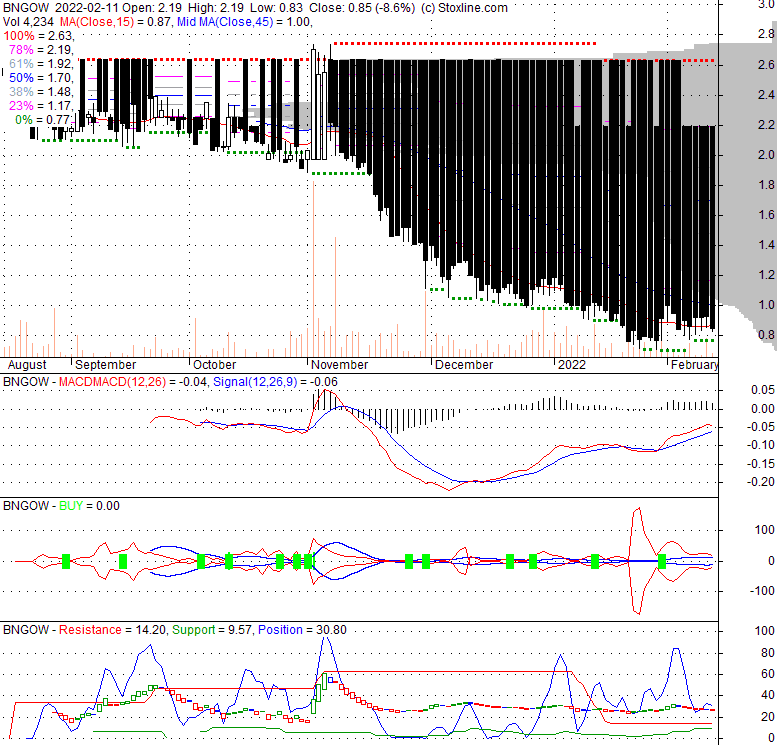This screenshot has height=746, width=778.
Task: Select the 'Signal(12,26,9)' indicator label
Action: pyautogui.click(x=255, y=382)
